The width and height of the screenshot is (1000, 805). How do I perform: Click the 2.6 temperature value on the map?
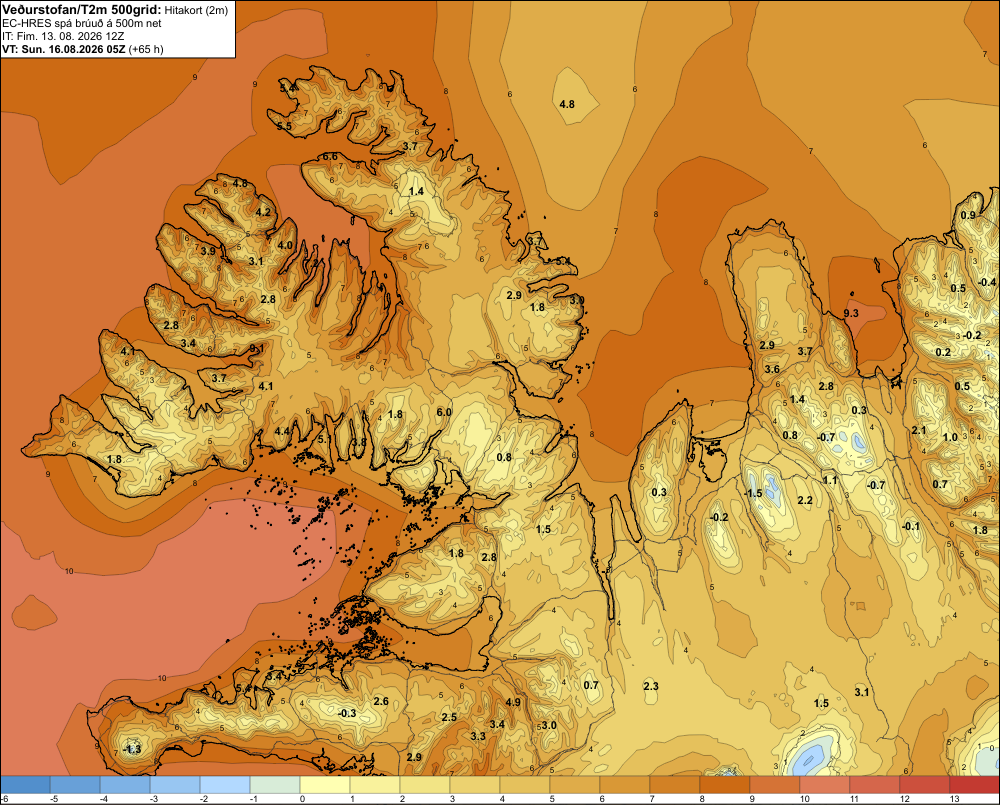[x=381, y=701]
